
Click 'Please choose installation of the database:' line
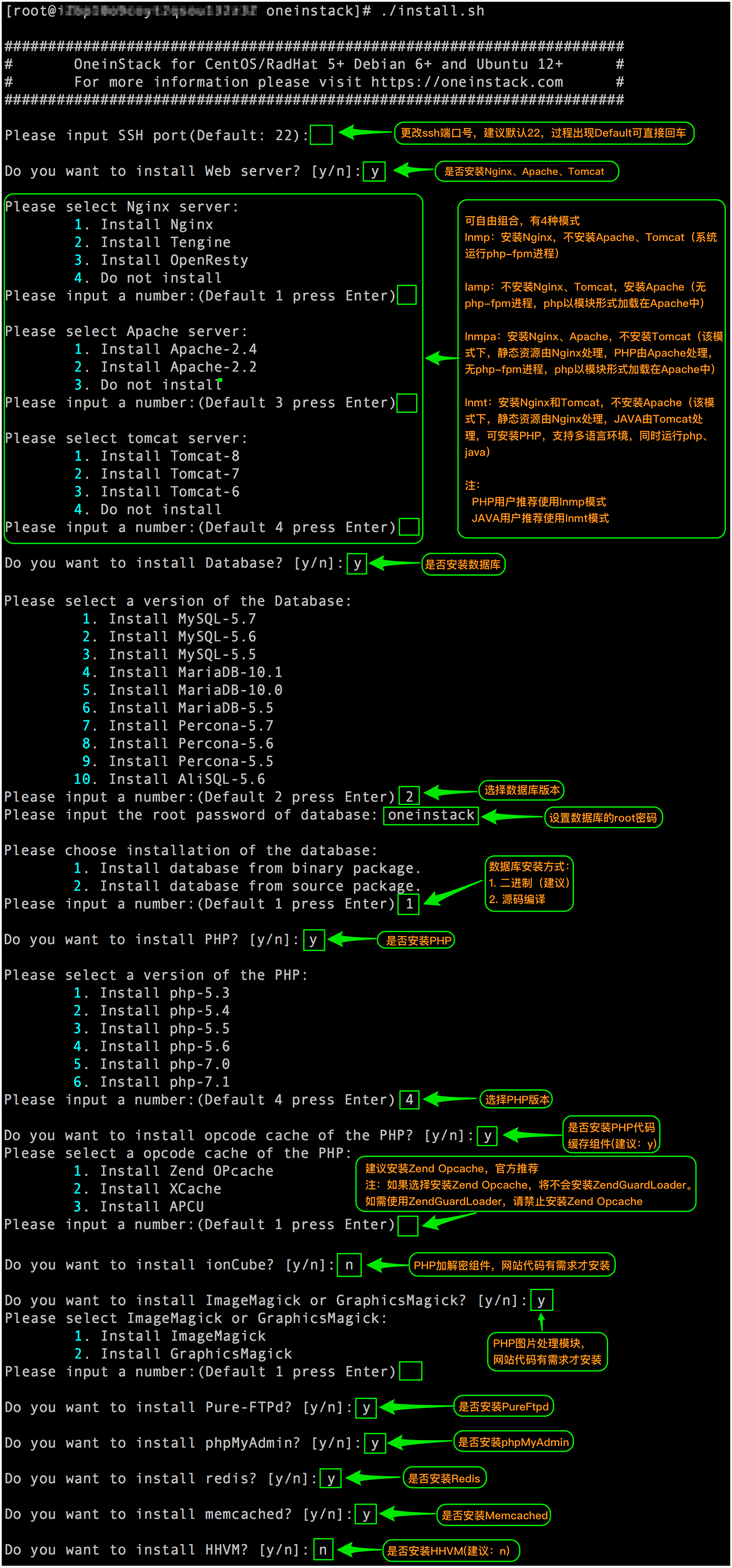click(x=191, y=850)
